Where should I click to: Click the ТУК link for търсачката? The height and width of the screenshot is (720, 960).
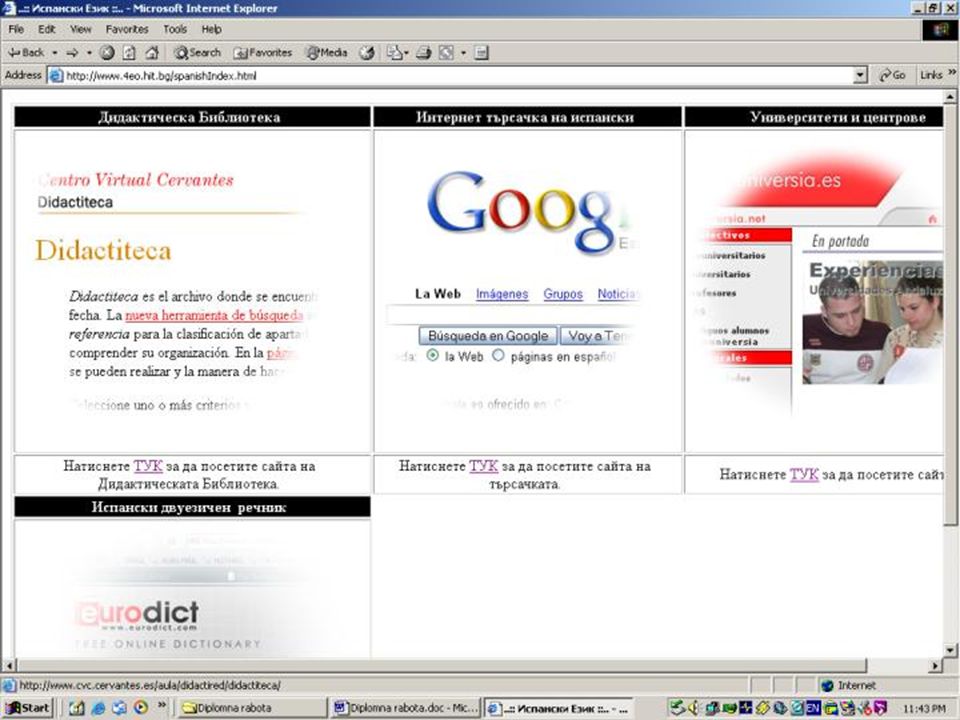[x=484, y=466]
